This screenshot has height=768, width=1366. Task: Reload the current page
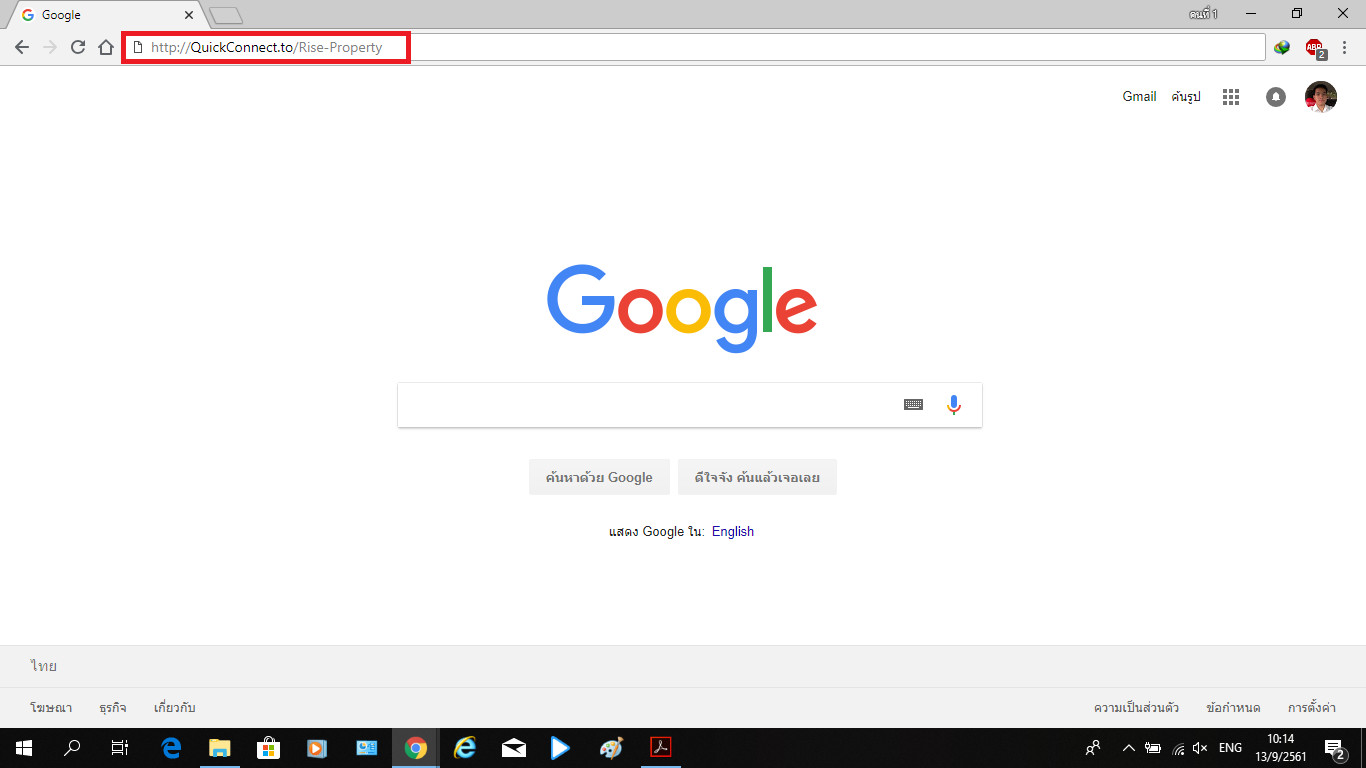(78, 47)
